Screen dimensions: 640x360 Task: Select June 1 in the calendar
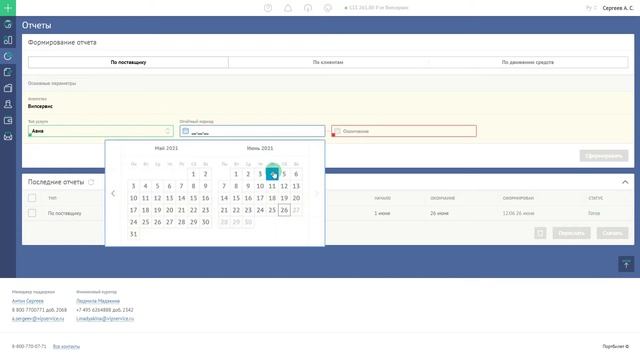pyautogui.click(x=236, y=174)
